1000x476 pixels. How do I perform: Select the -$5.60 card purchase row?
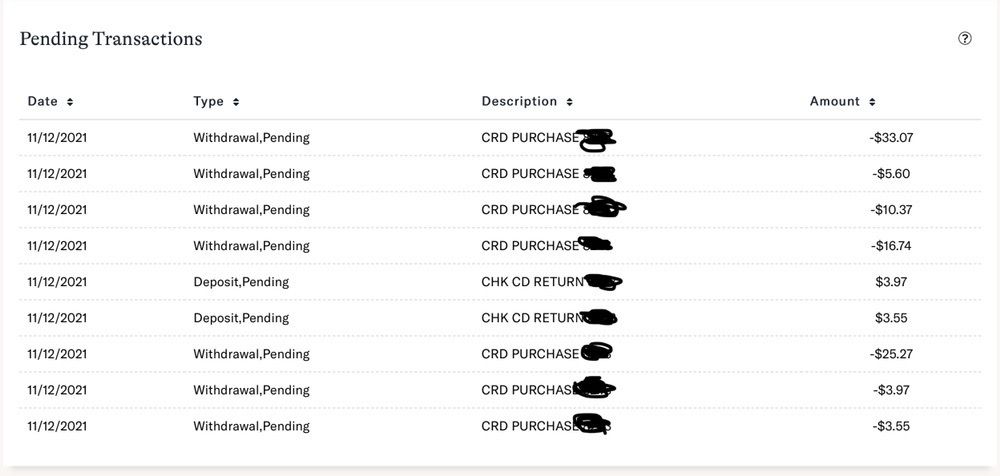coord(500,174)
